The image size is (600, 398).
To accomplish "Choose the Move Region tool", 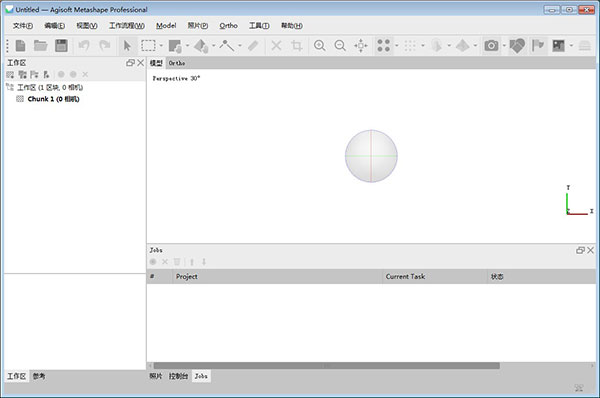I will [175, 46].
